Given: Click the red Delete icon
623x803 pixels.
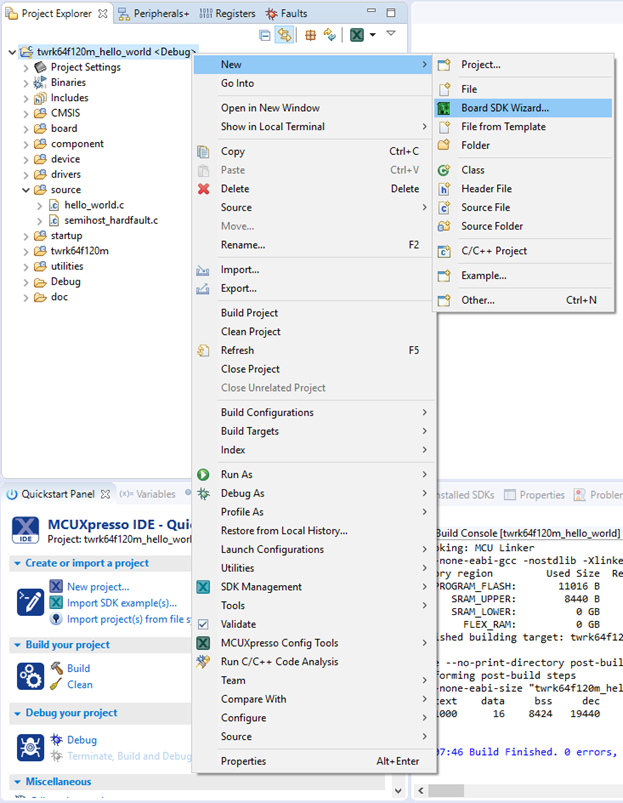Looking at the screenshot, I should click(203, 189).
